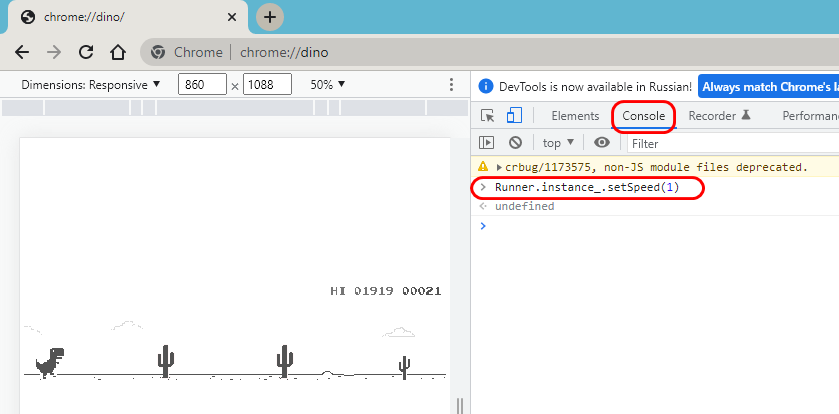Switch to the Recorder tab
The image size is (839, 414).
pos(720,116)
